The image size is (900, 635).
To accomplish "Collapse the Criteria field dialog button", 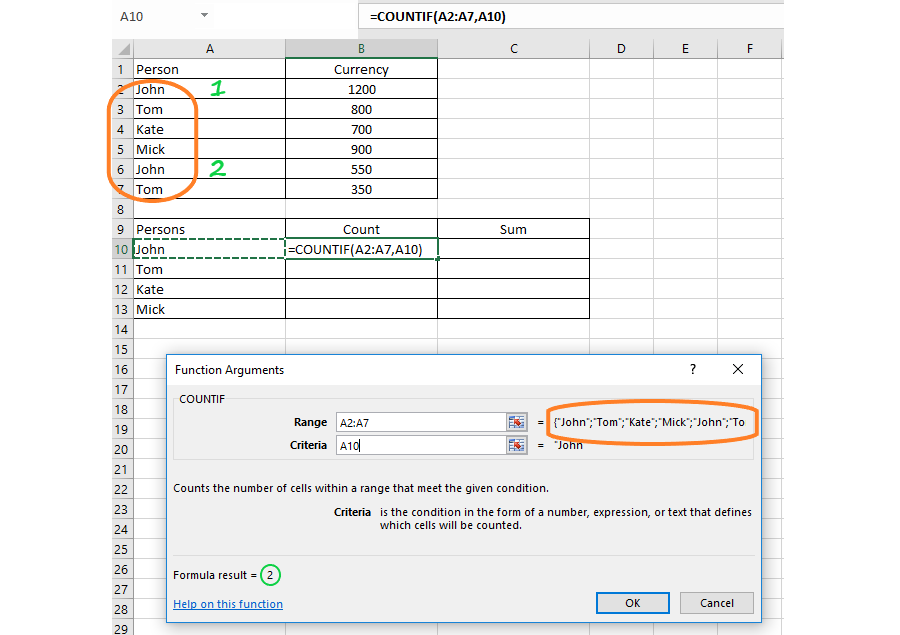I will click(x=516, y=445).
